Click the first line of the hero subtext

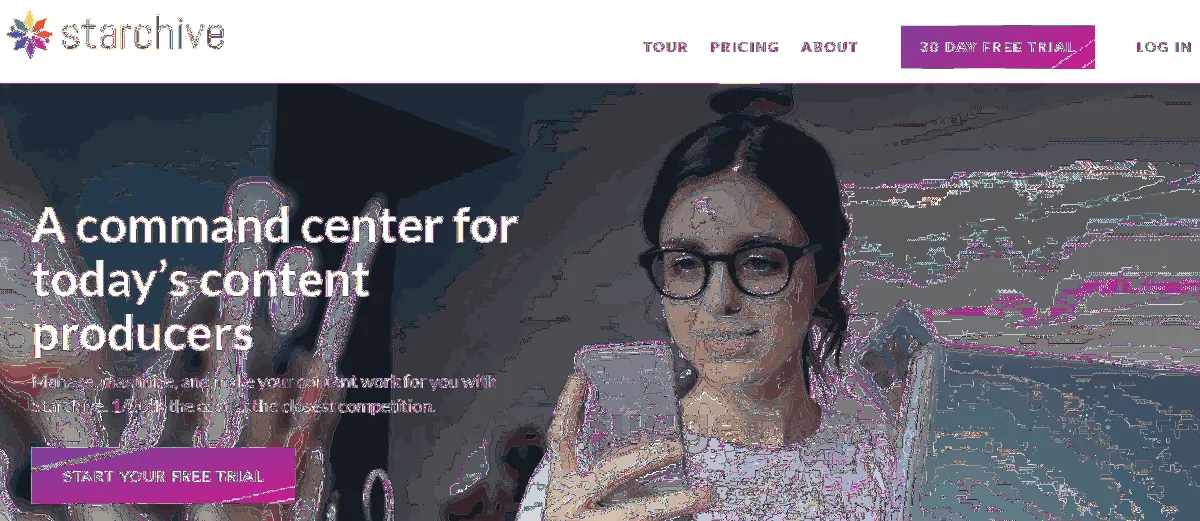(263, 382)
